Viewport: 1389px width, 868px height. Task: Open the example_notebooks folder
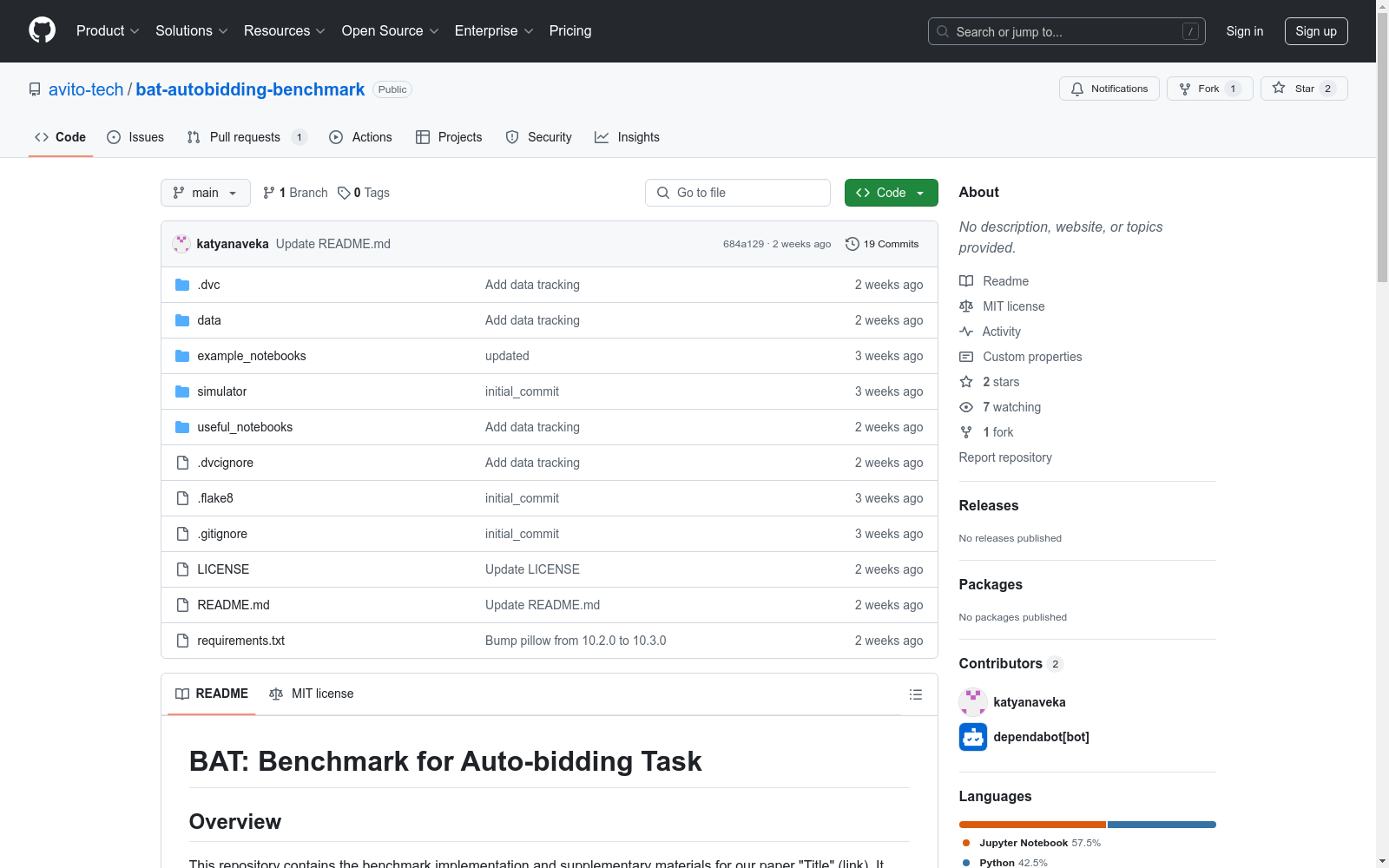coord(252,356)
